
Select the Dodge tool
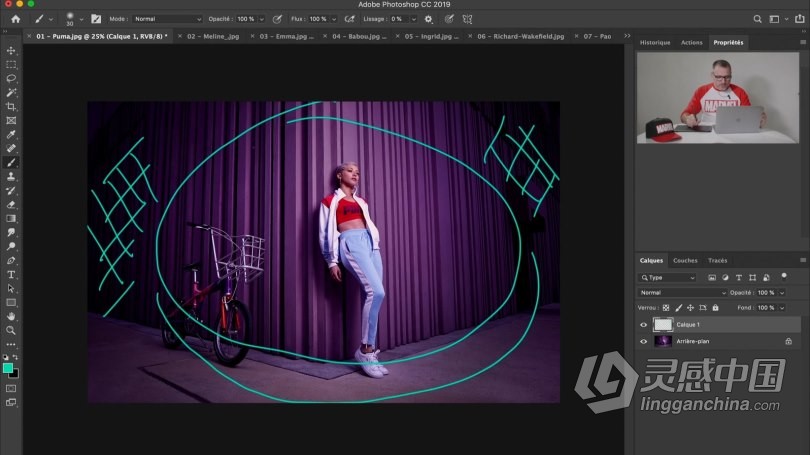(11, 246)
